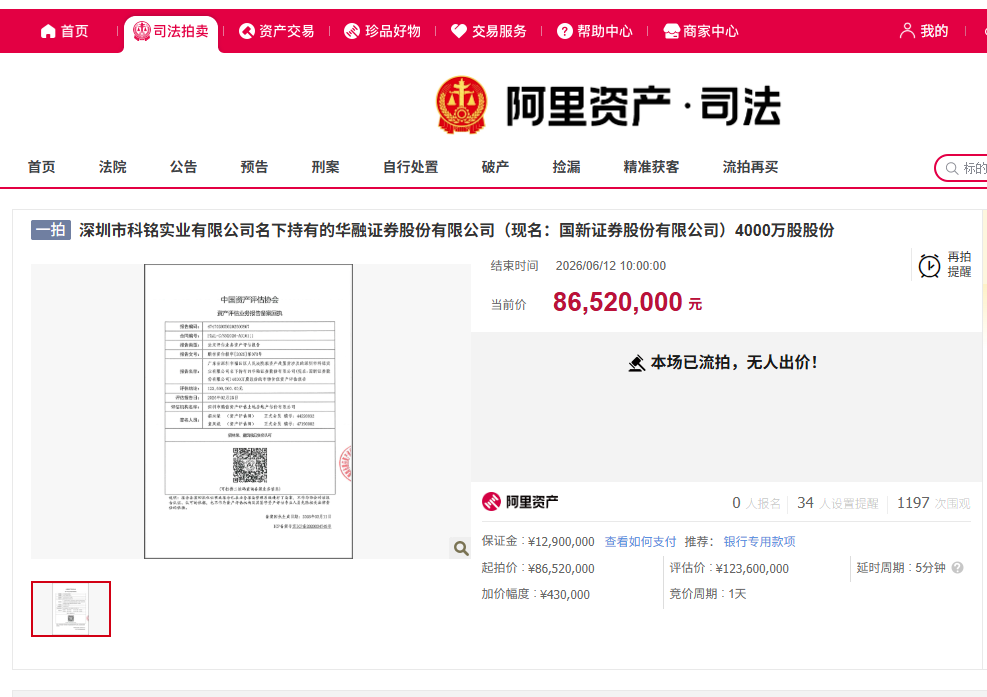Click the auction title about 4000万股股份
Screen dimensions: 987x697
457,230
